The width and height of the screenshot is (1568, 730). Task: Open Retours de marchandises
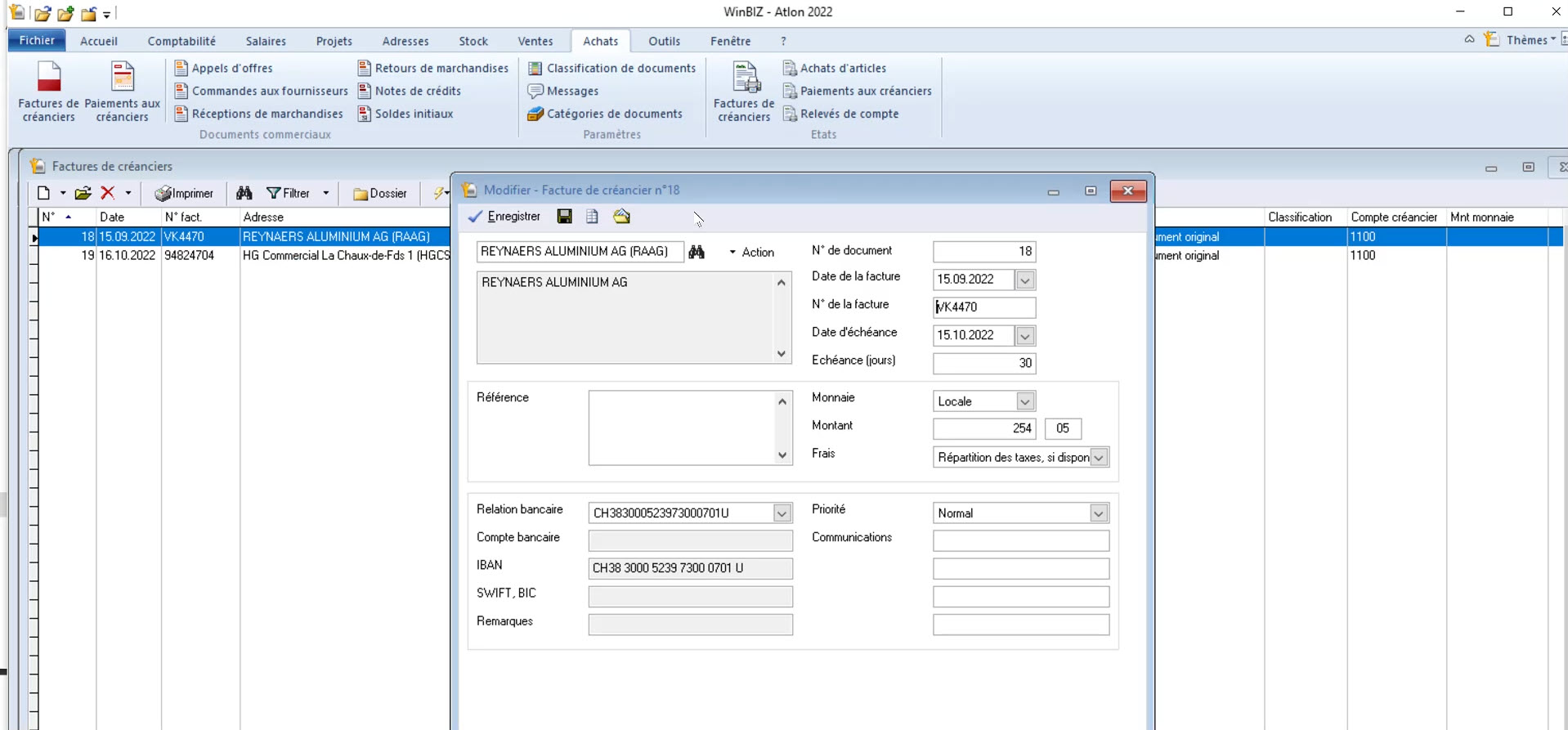tap(433, 68)
